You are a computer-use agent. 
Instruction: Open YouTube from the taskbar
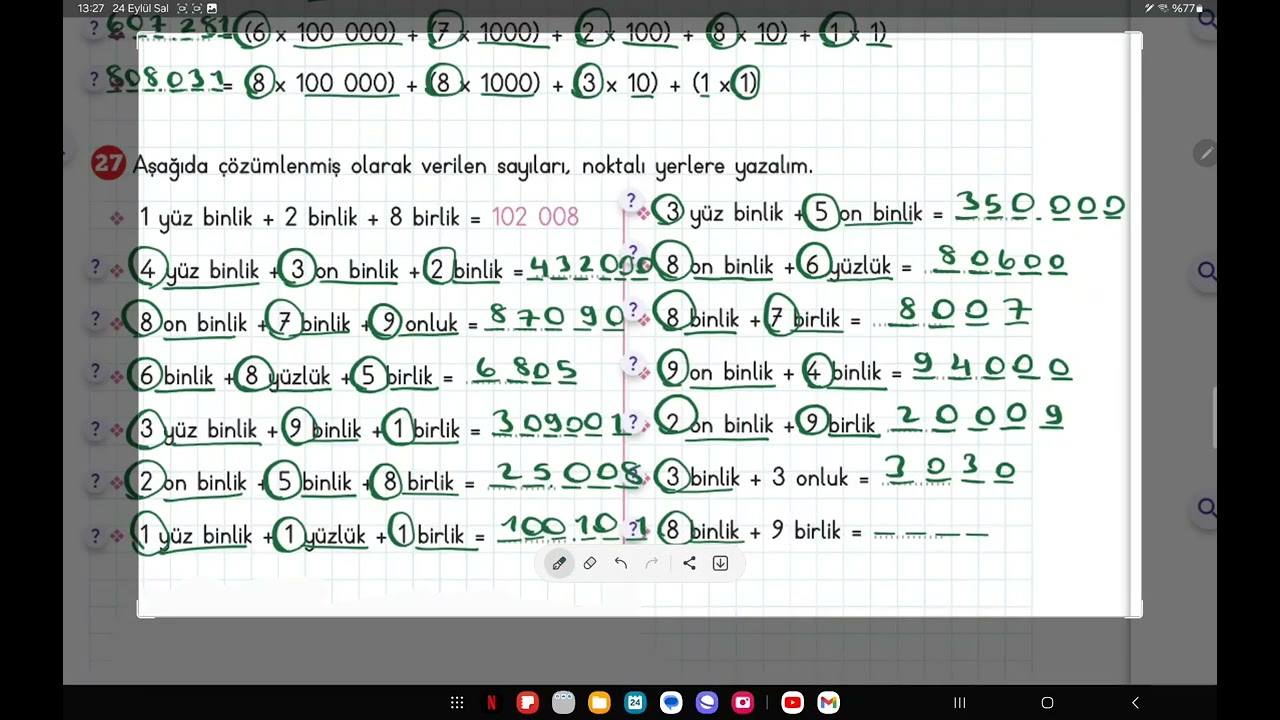792,703
